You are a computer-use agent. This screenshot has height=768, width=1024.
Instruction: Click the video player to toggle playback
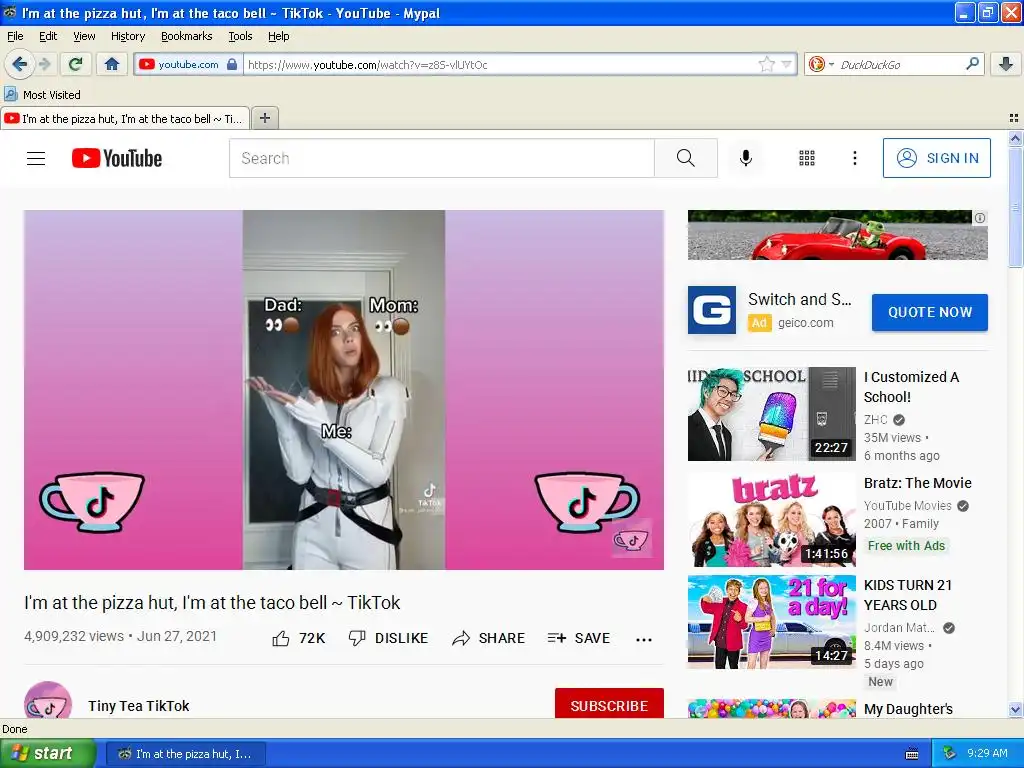point(344,389)
